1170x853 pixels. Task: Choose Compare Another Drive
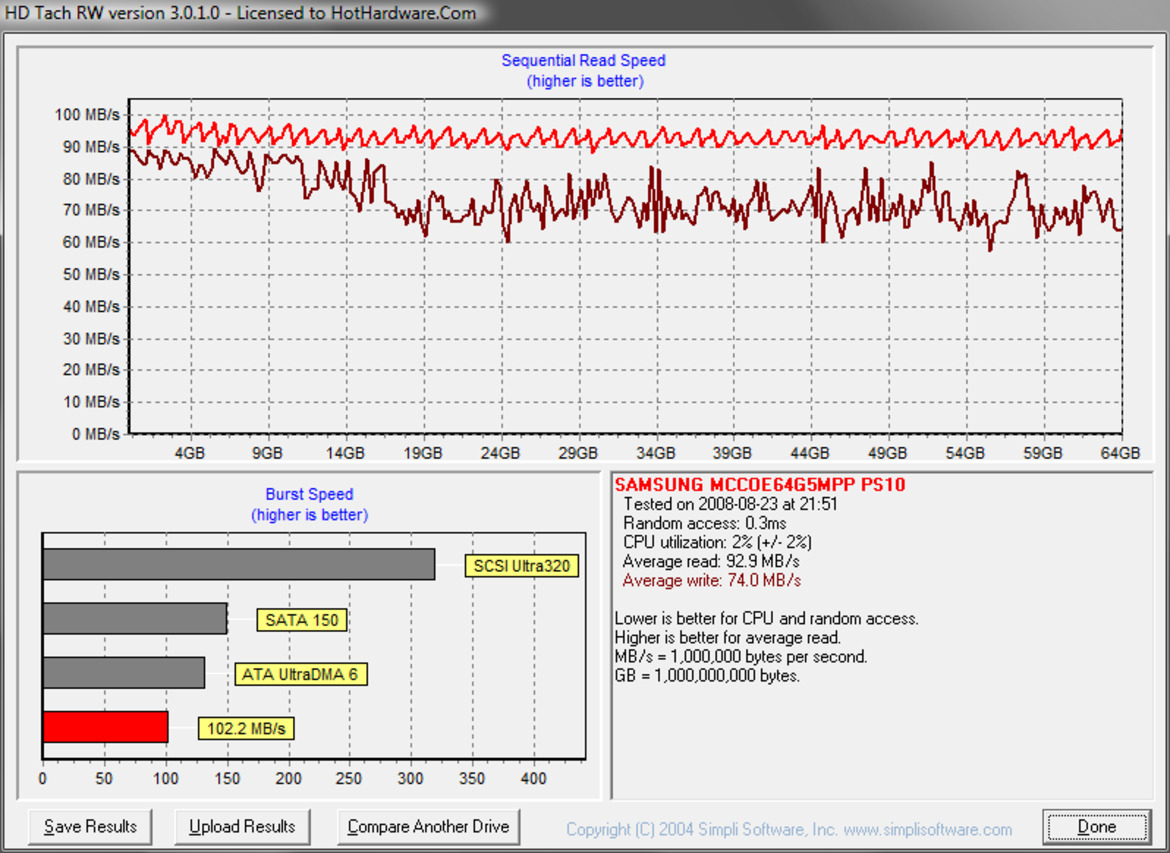(x=428, y=827)
